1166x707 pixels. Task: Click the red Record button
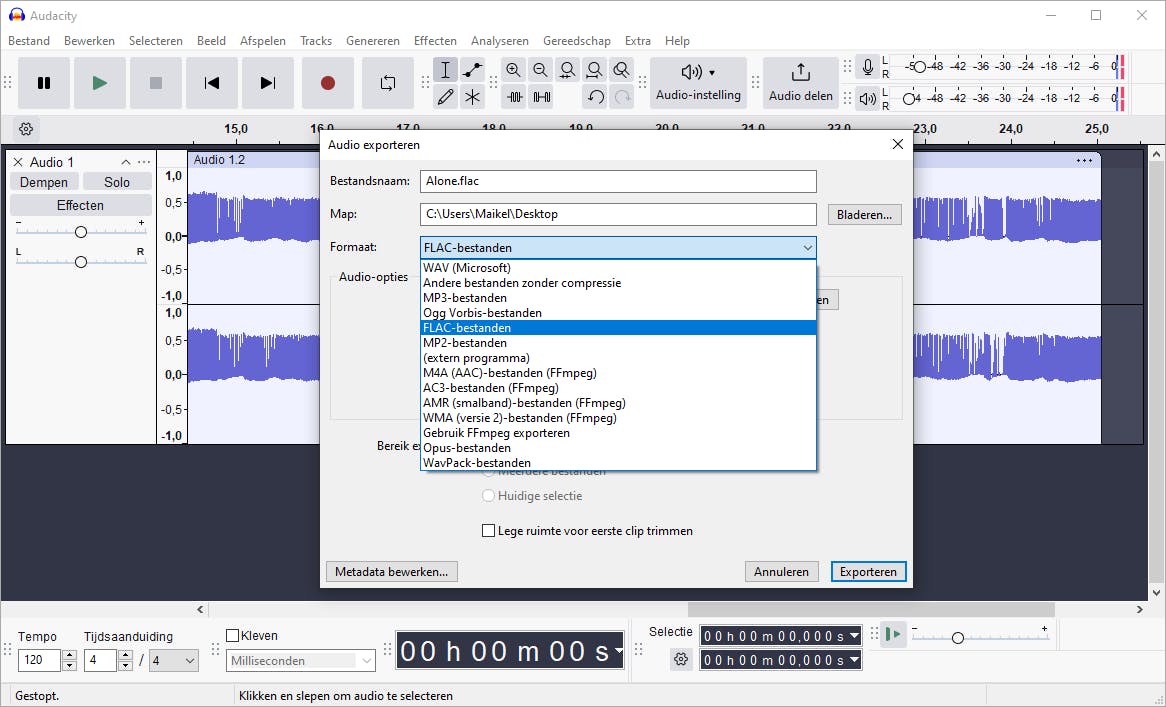click(328, 83)
